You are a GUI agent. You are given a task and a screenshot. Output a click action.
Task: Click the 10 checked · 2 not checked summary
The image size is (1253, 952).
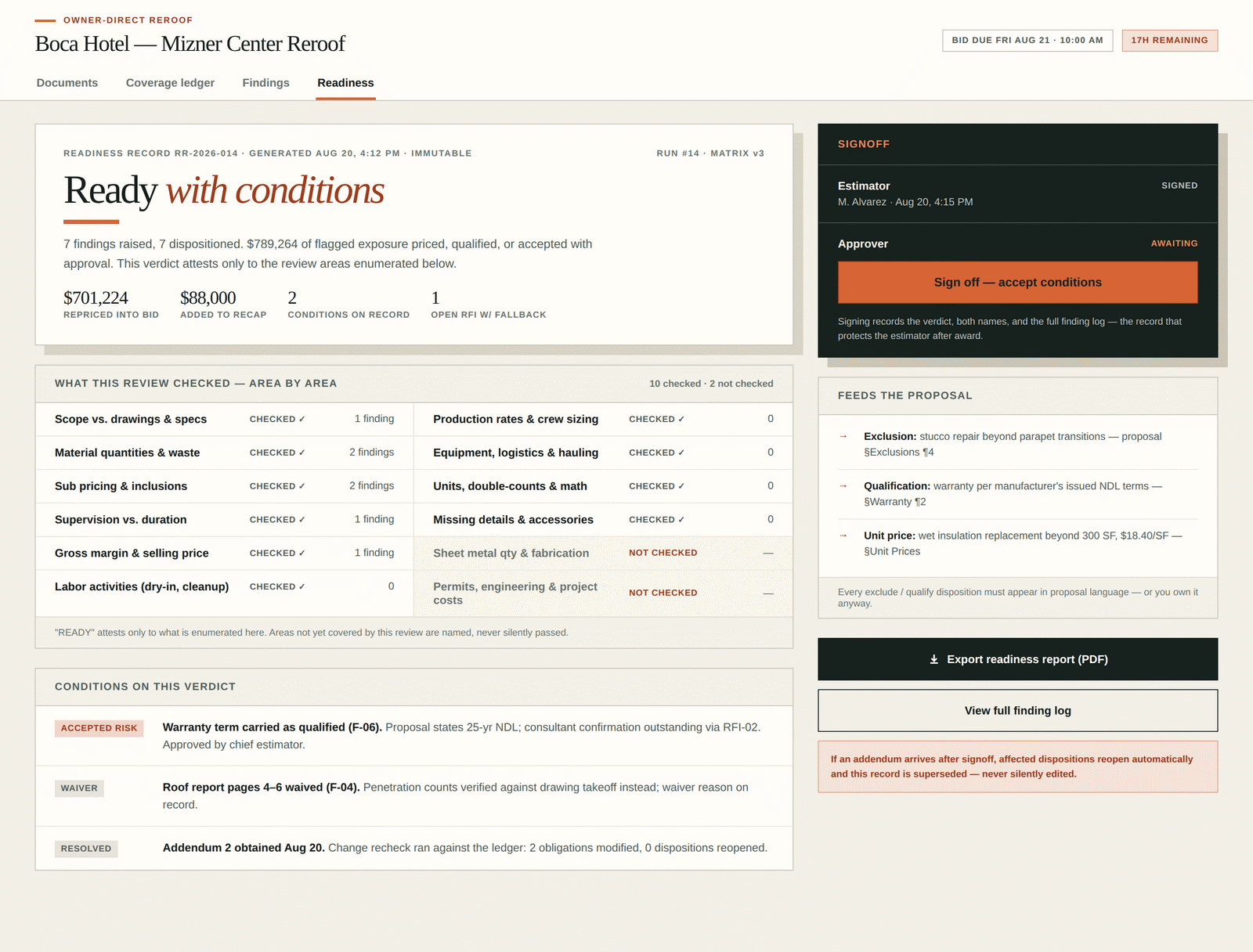click(711, 384)
